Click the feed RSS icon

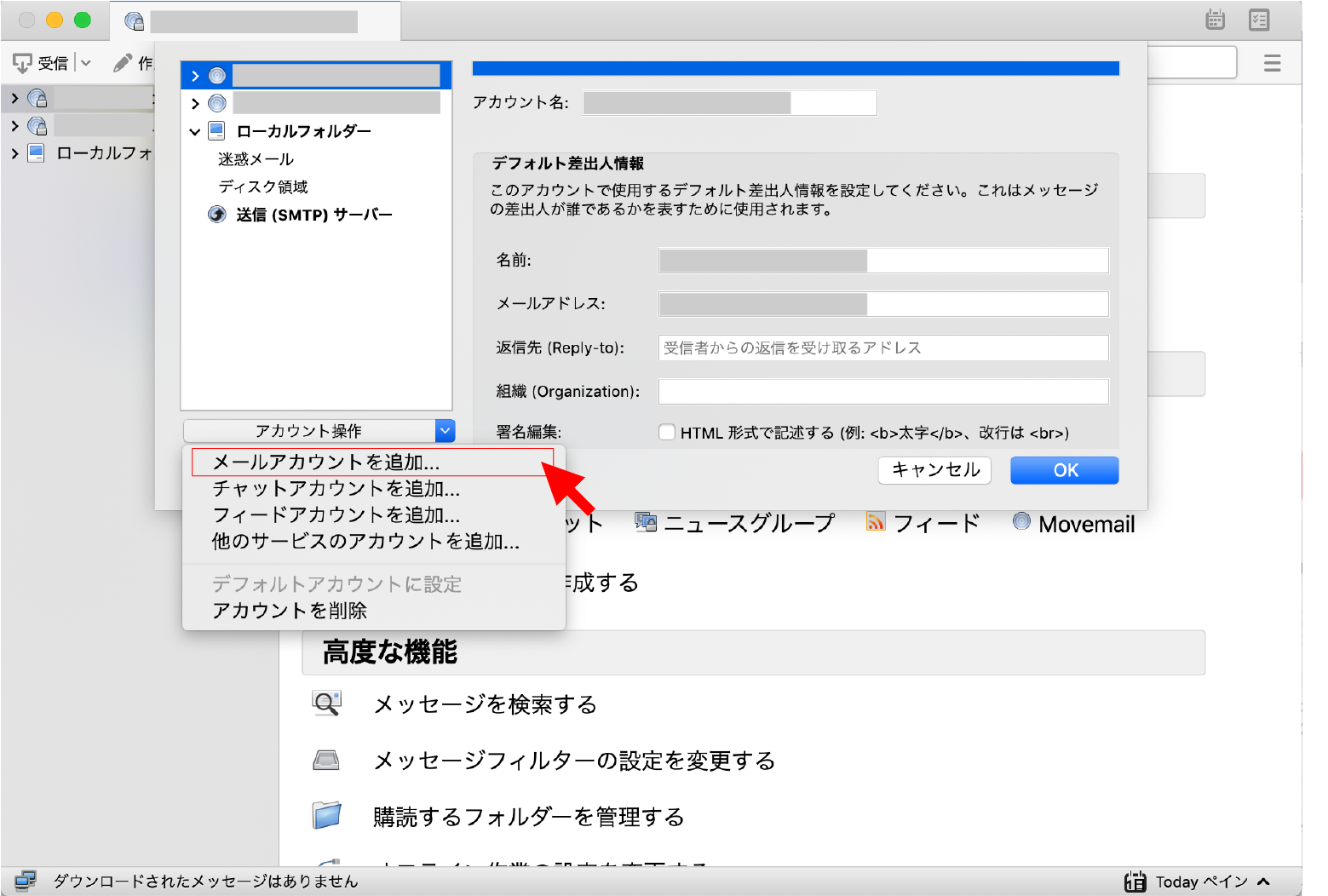click(875, 521)
